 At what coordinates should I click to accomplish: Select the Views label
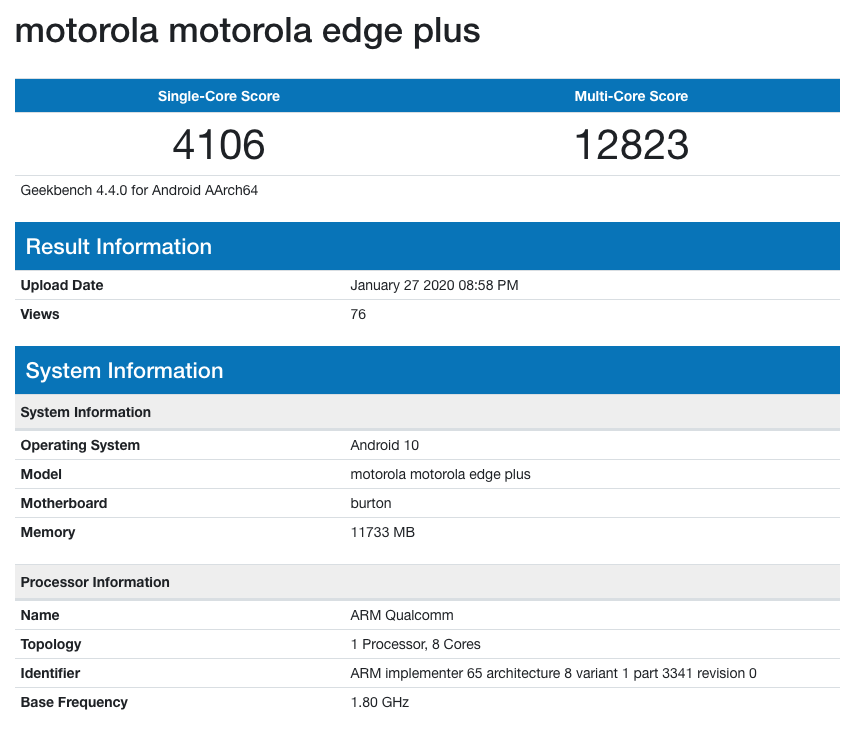click(x=40, y=314)
